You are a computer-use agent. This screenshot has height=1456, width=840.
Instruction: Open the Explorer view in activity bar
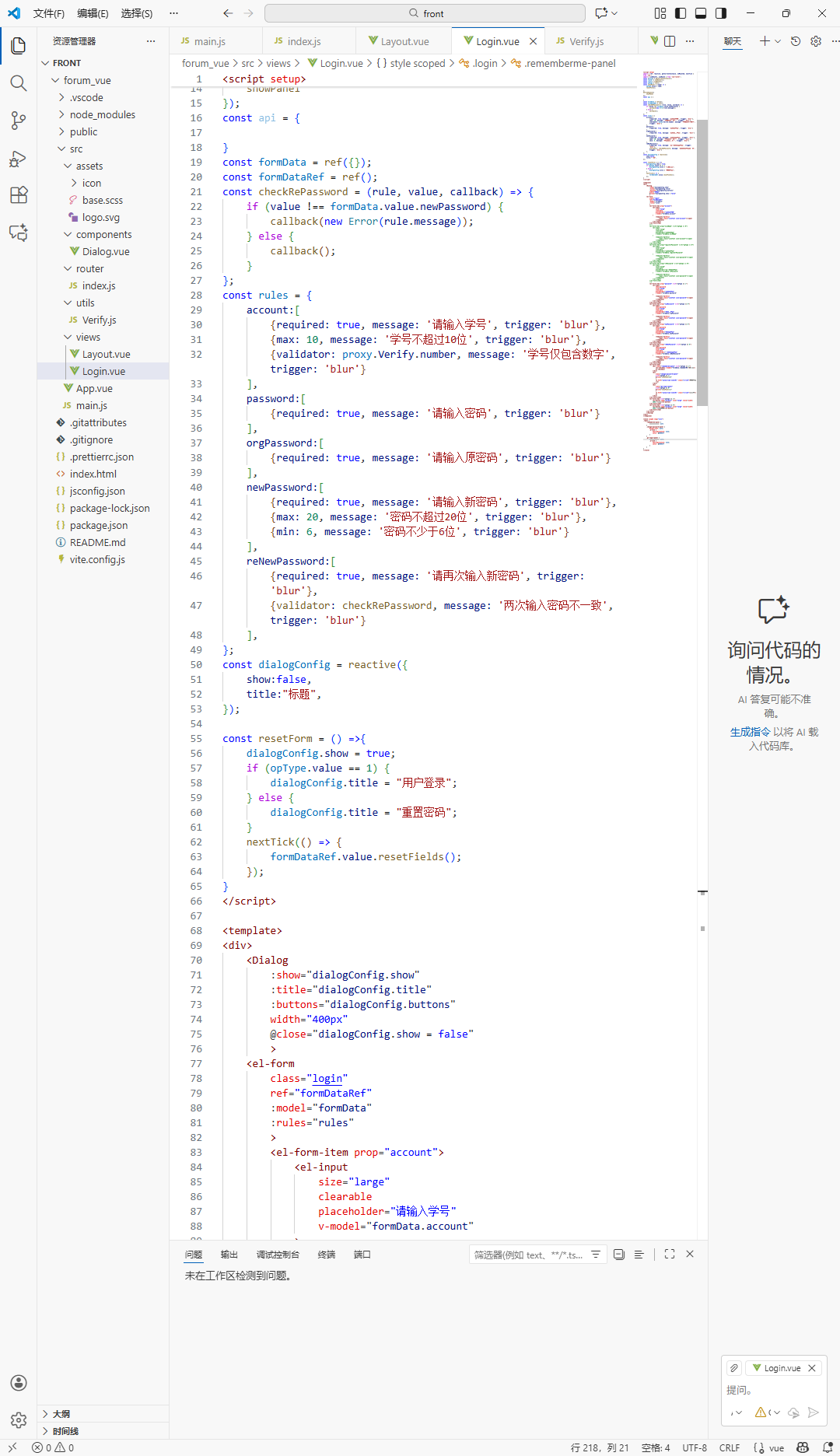19,46
